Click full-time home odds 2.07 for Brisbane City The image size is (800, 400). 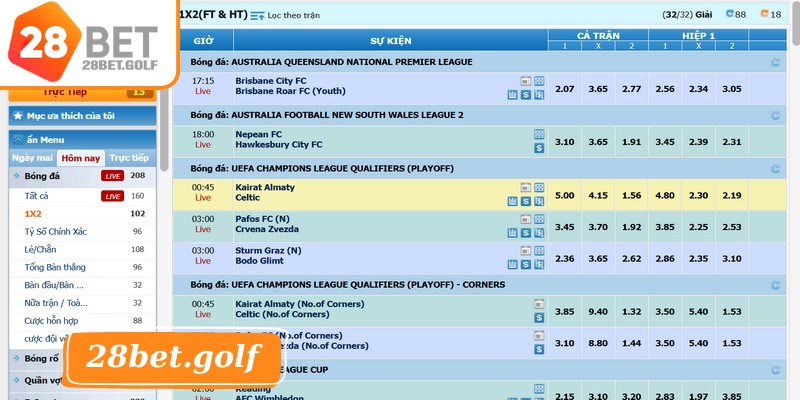pos(564,89)
